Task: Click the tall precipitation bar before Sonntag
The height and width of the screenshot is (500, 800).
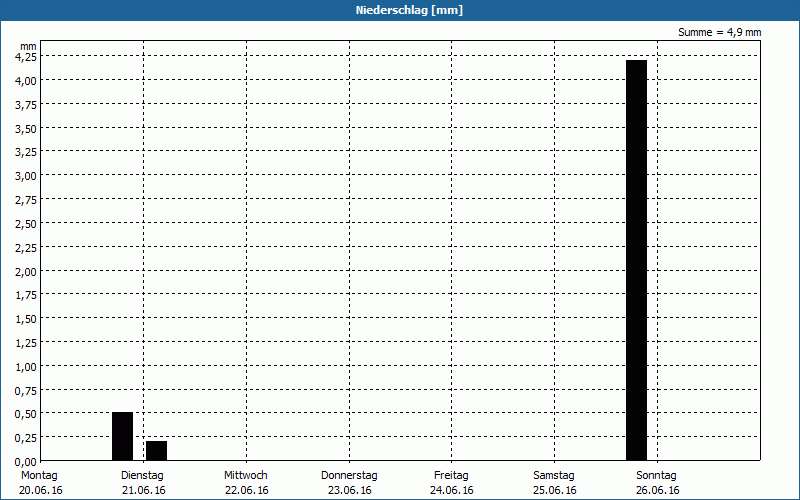Action: [x=636, y=260]
